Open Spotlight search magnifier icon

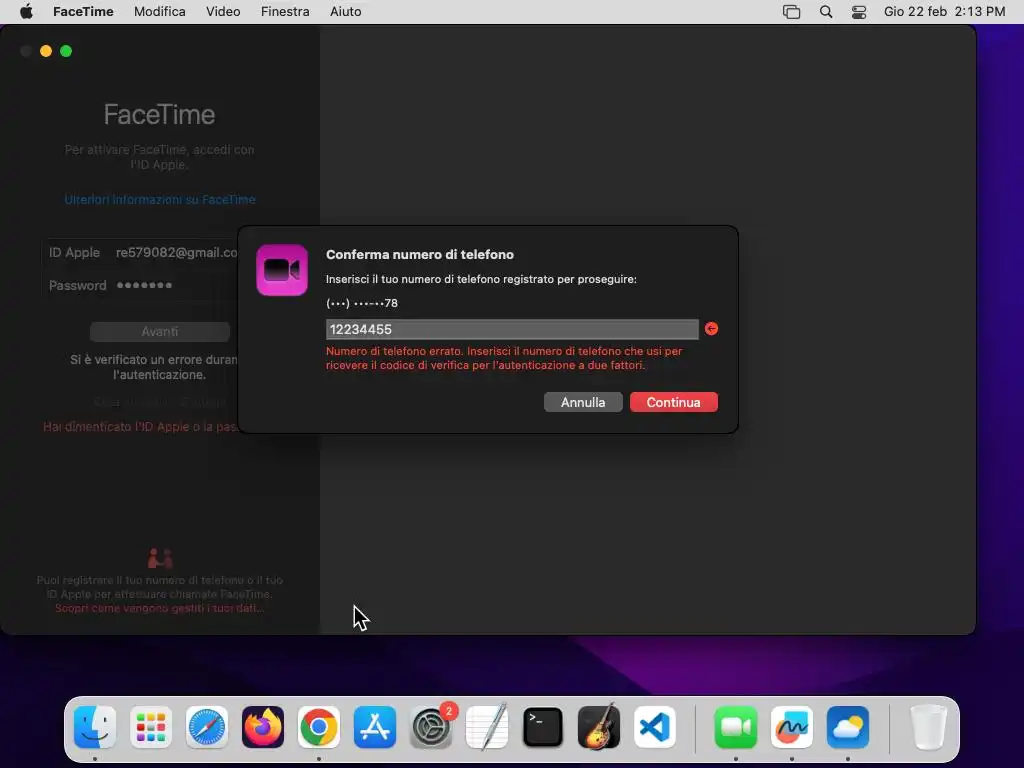click(826, 12)
